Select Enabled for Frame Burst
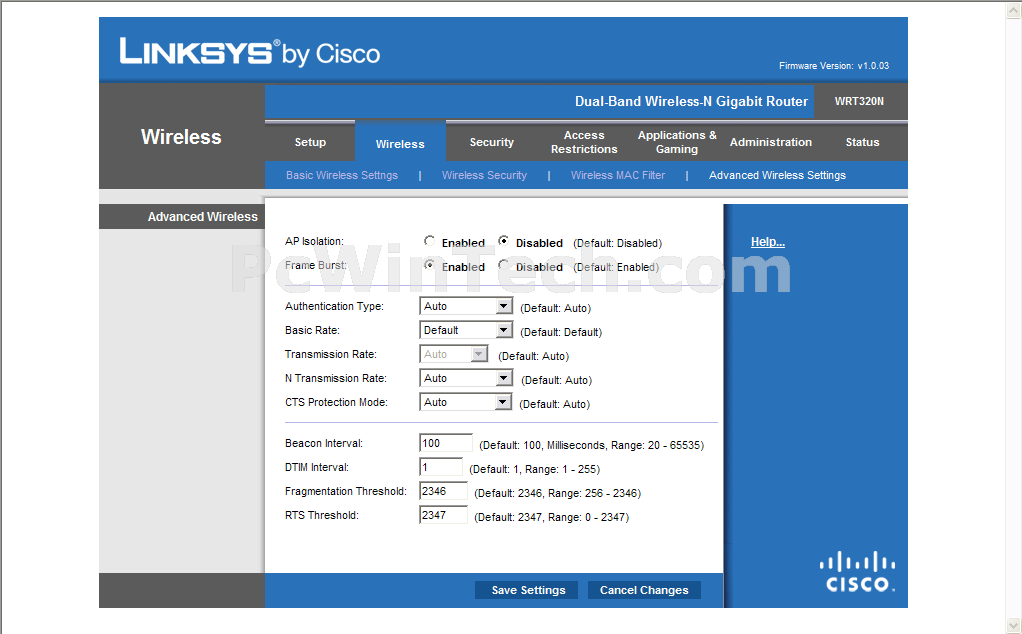Screen dimensions: 1022x634 coord(430,265)
